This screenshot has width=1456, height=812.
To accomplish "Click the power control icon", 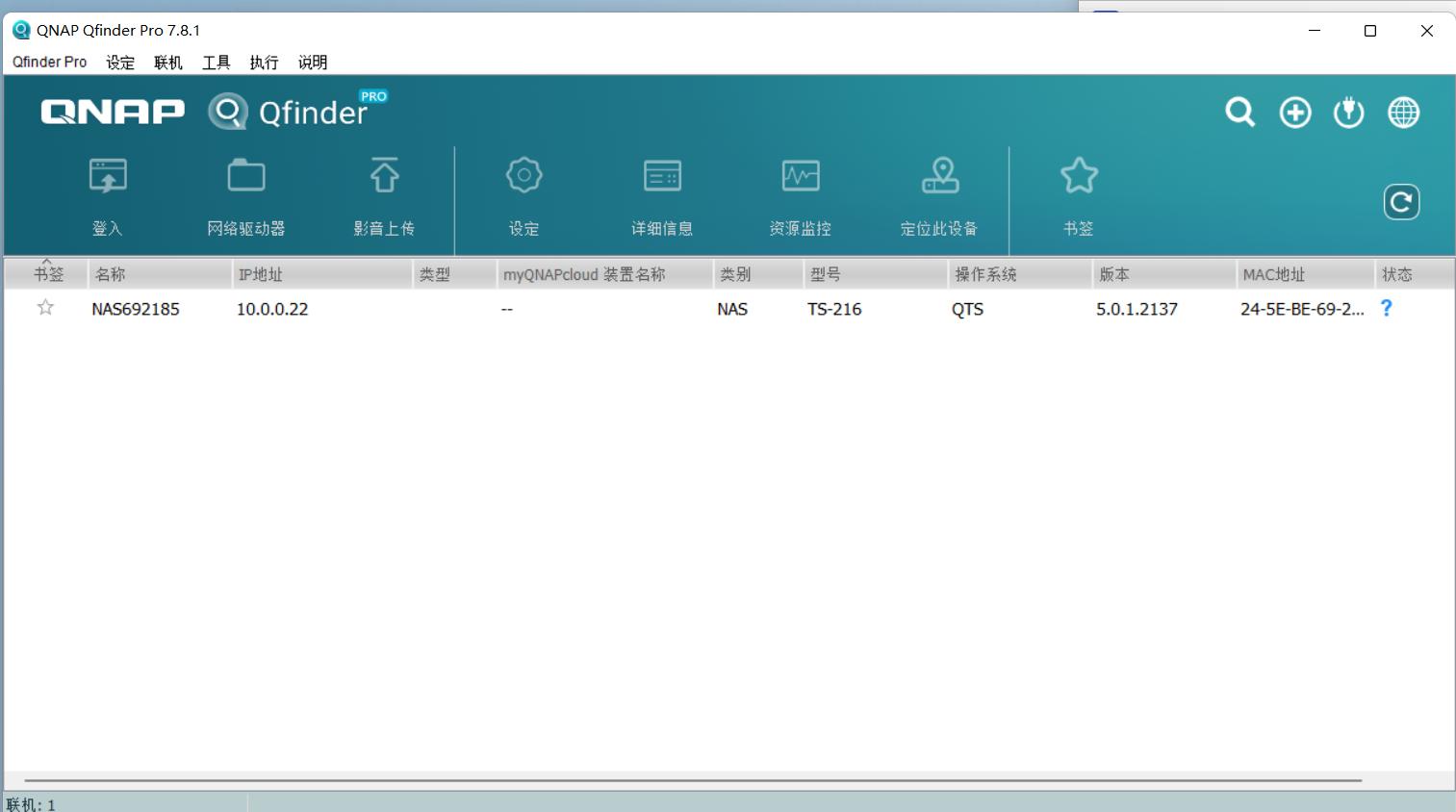I will [x=1348, y=112].
